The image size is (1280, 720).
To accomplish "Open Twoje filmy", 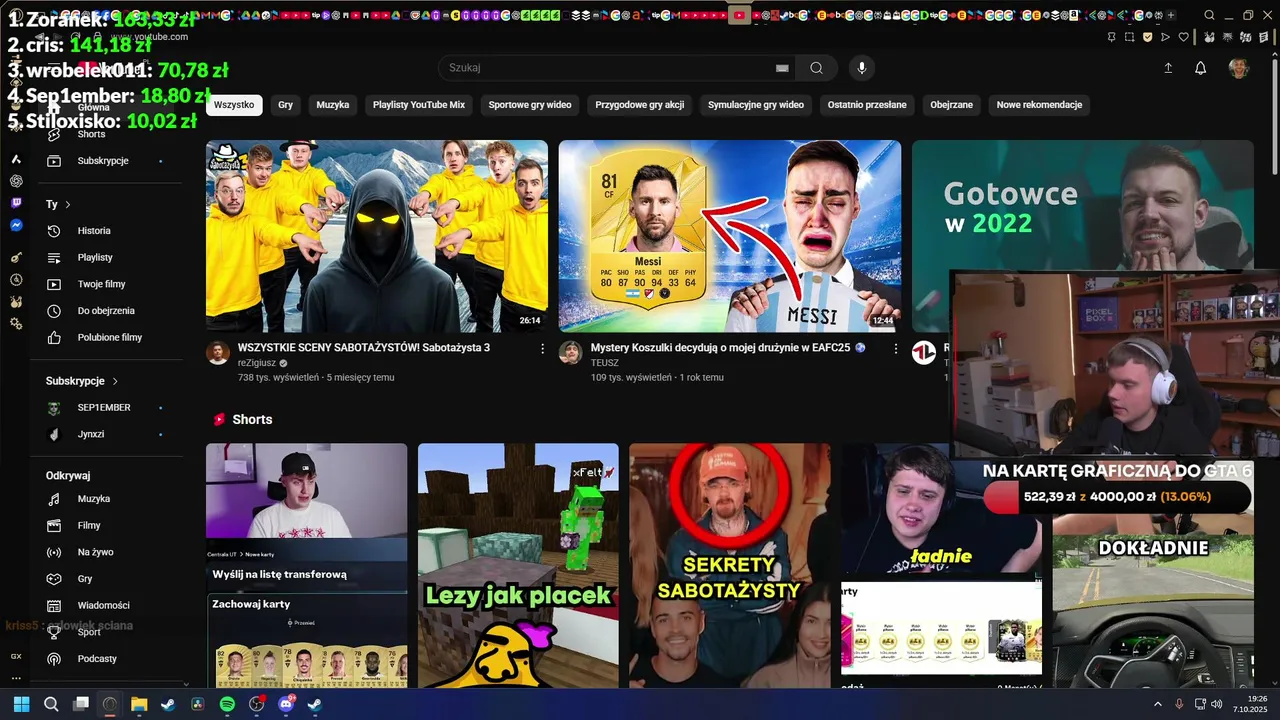I will 104,284.
